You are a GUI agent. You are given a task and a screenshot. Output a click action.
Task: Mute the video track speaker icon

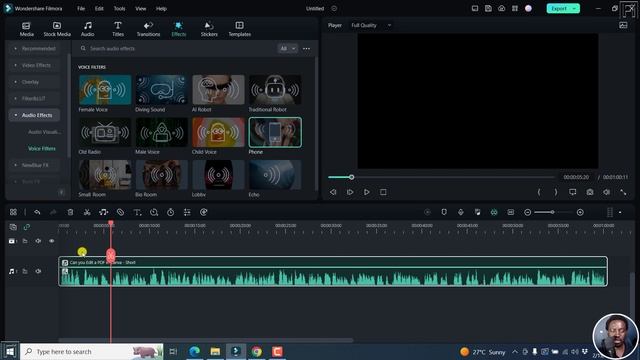[x=38, y=241]
